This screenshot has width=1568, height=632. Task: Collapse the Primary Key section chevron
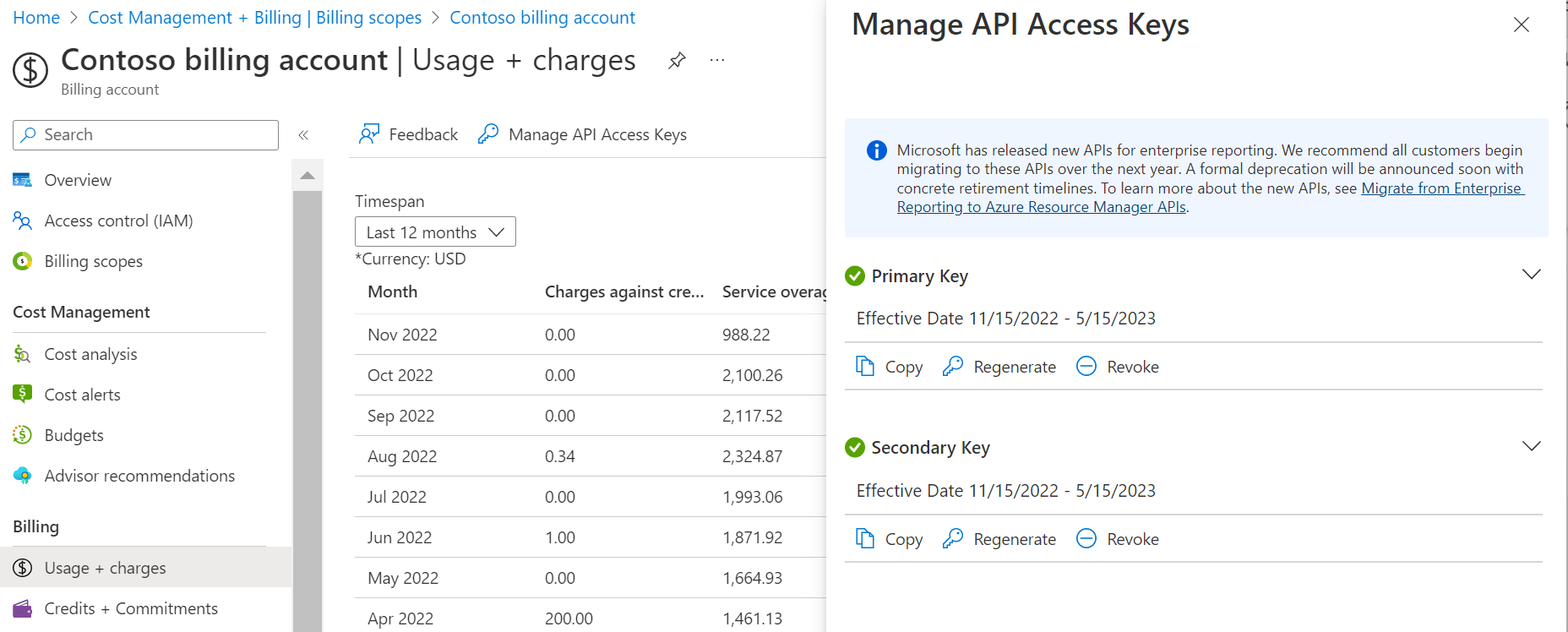(1531, 275)
